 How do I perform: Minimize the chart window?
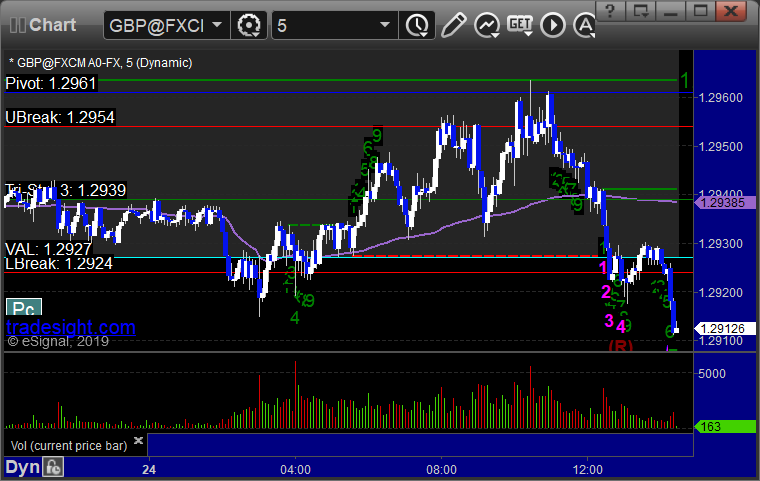[670, 10]
